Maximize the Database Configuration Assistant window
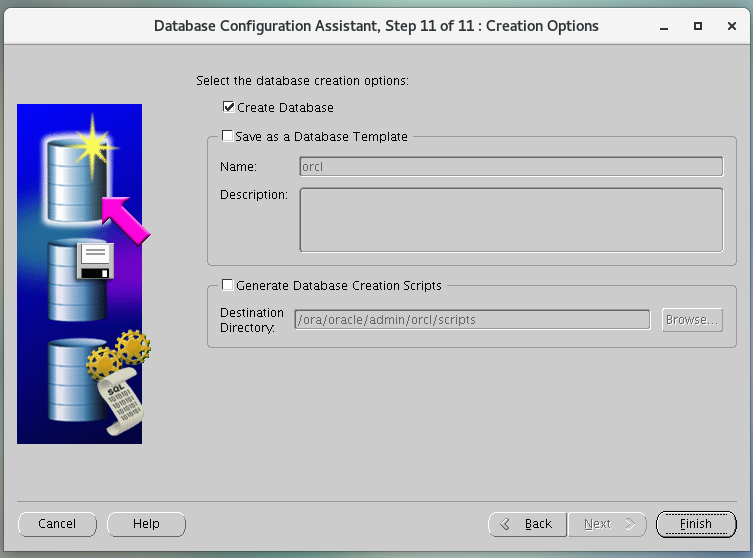 pyautogui.click(x=698, y=26)
